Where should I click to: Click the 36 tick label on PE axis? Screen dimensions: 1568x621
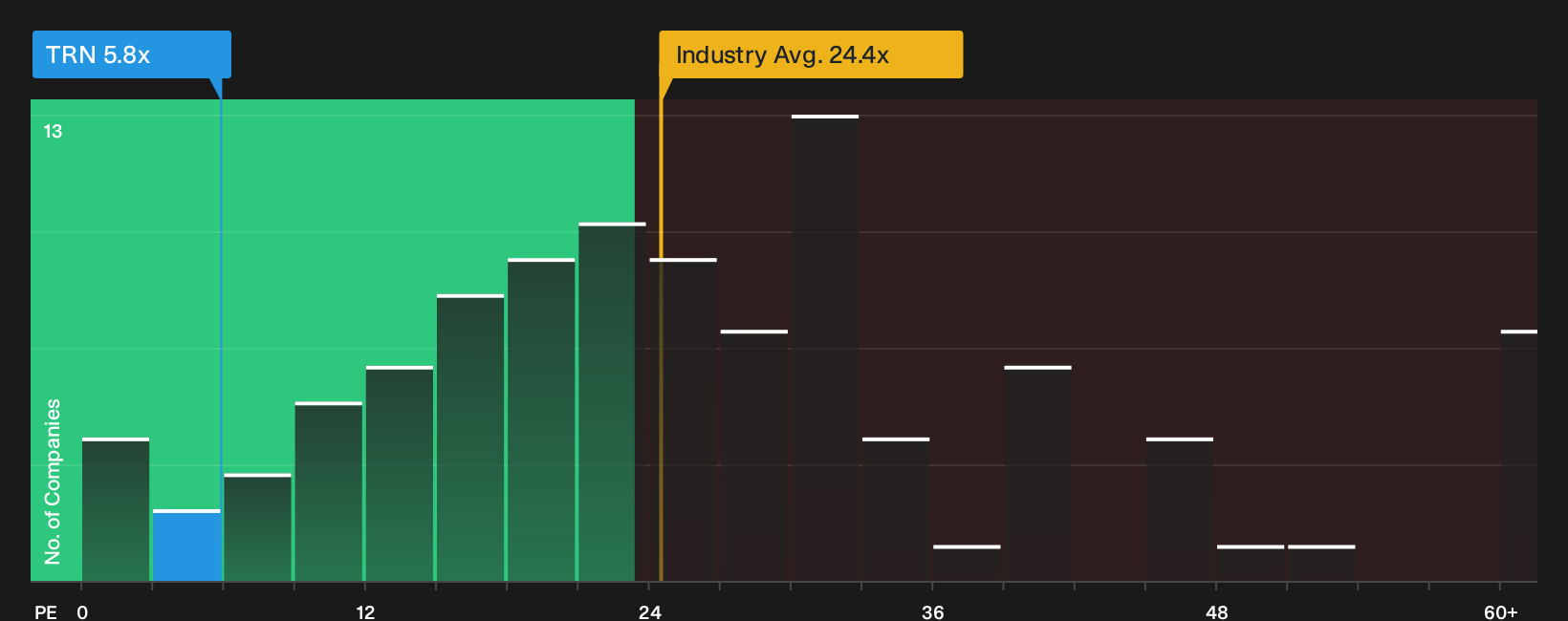[x=933, y=612]
